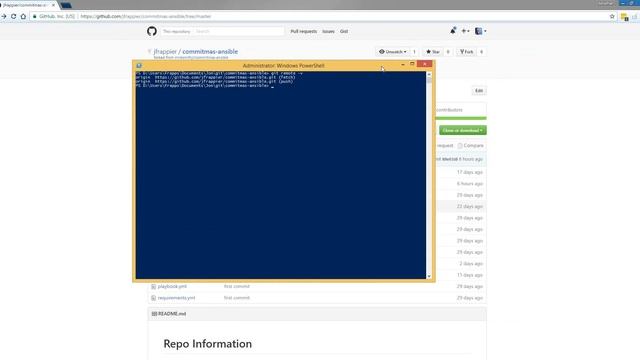
Task: Click the requirements.yml file icon
Action: click(153, 298)
